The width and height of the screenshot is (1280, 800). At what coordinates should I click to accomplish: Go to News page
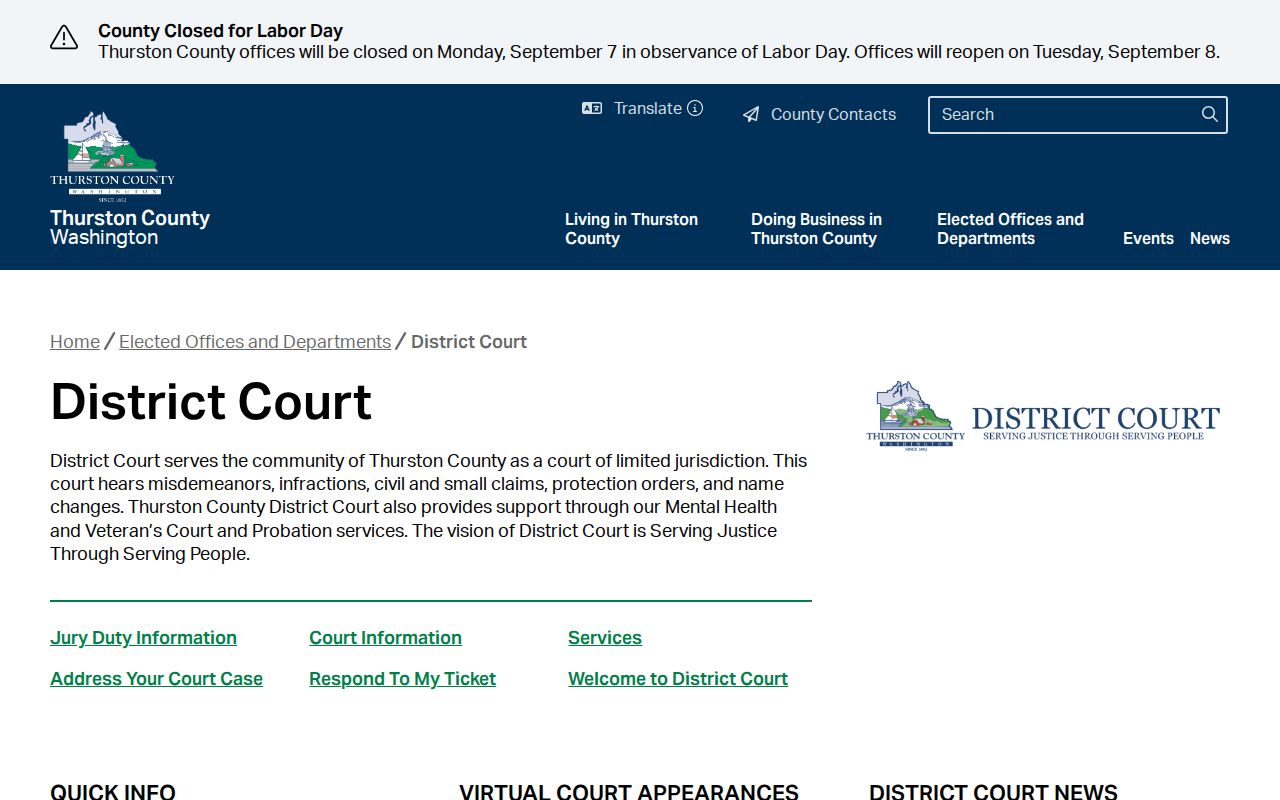1210,238
